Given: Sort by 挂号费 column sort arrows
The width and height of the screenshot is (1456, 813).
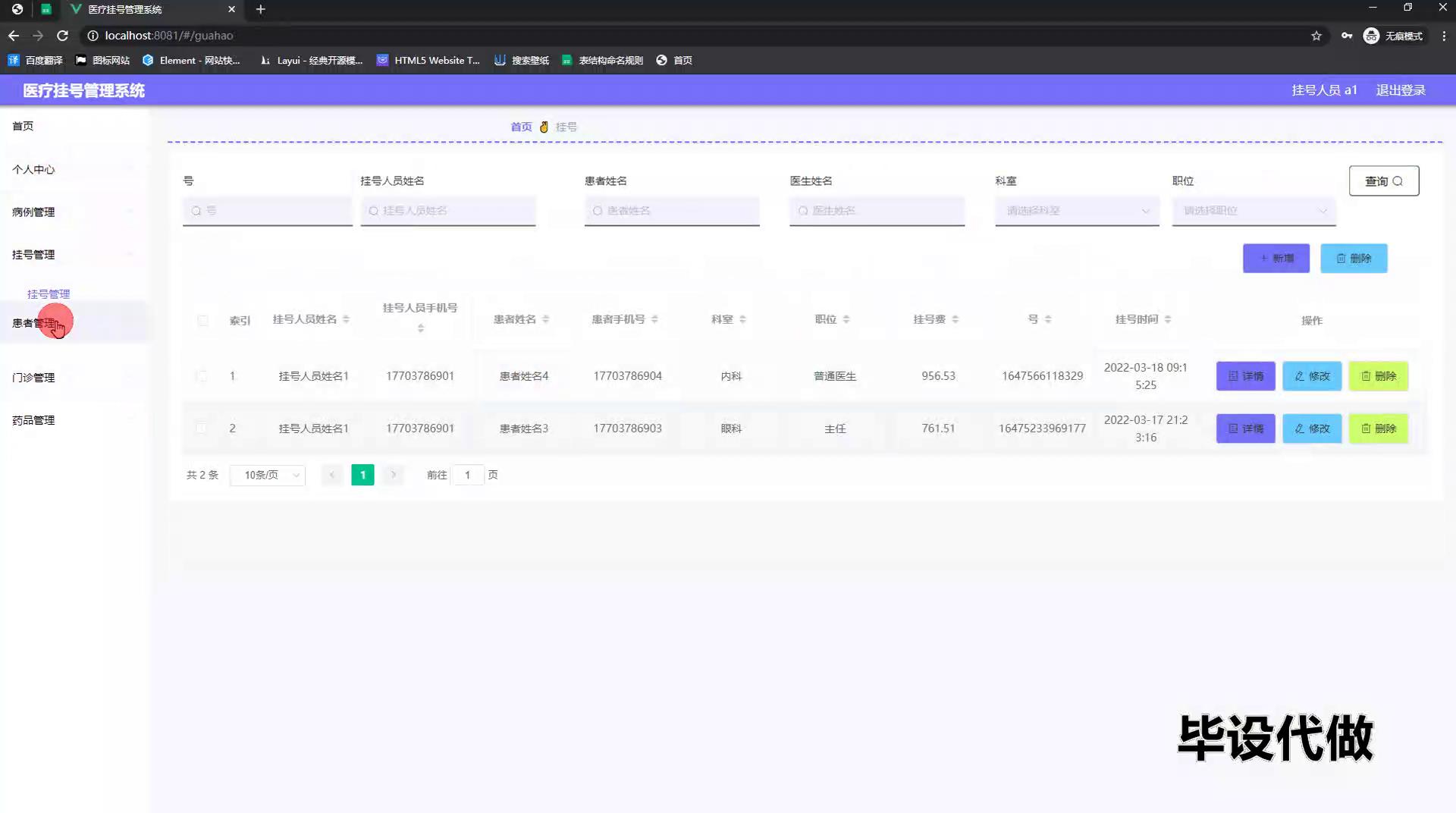Looking at the screenshot, I should pos(955,319).
